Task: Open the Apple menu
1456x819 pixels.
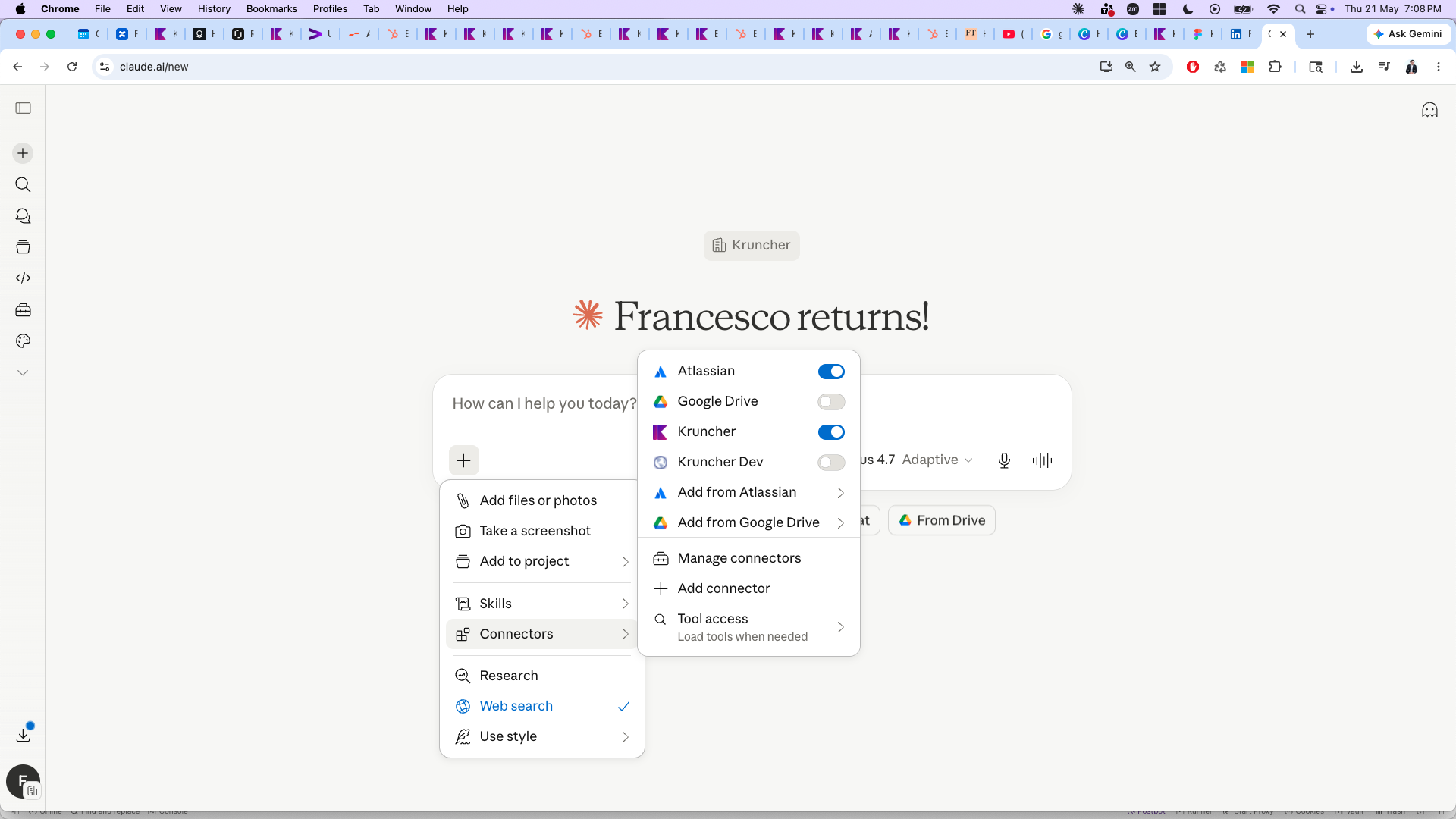Action: pyautogui.click(x=20, y=9)
